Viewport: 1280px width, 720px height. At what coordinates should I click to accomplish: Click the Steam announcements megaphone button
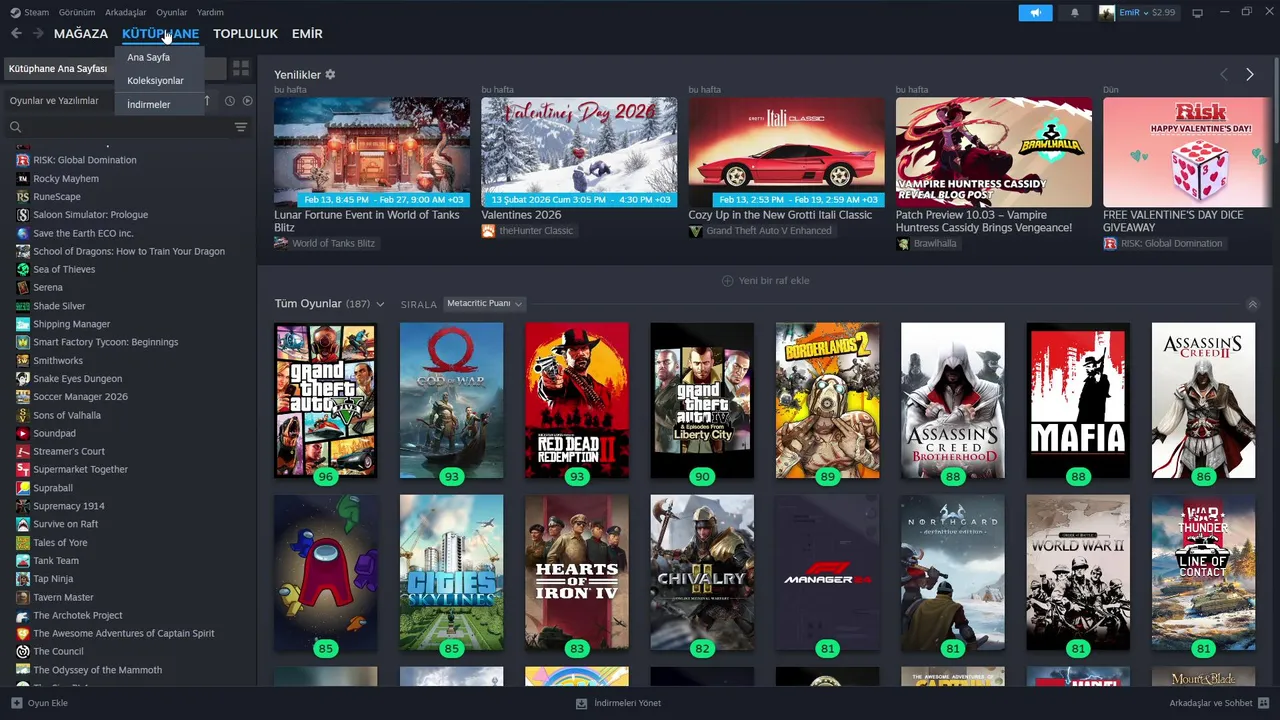pos(1035,13)
